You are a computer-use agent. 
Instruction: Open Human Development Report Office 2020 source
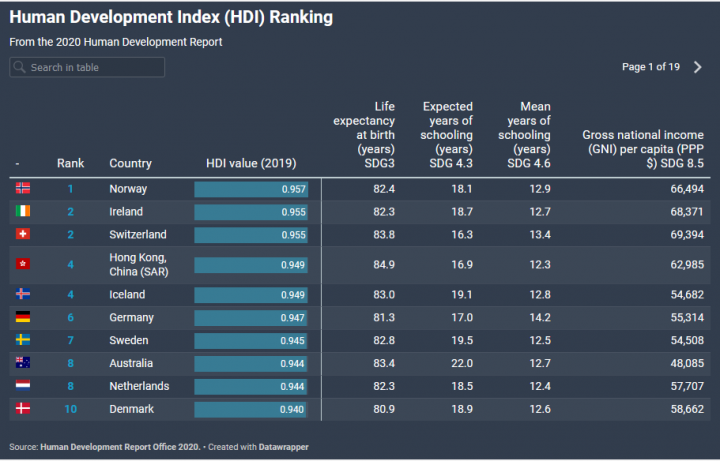click(121, 446)
